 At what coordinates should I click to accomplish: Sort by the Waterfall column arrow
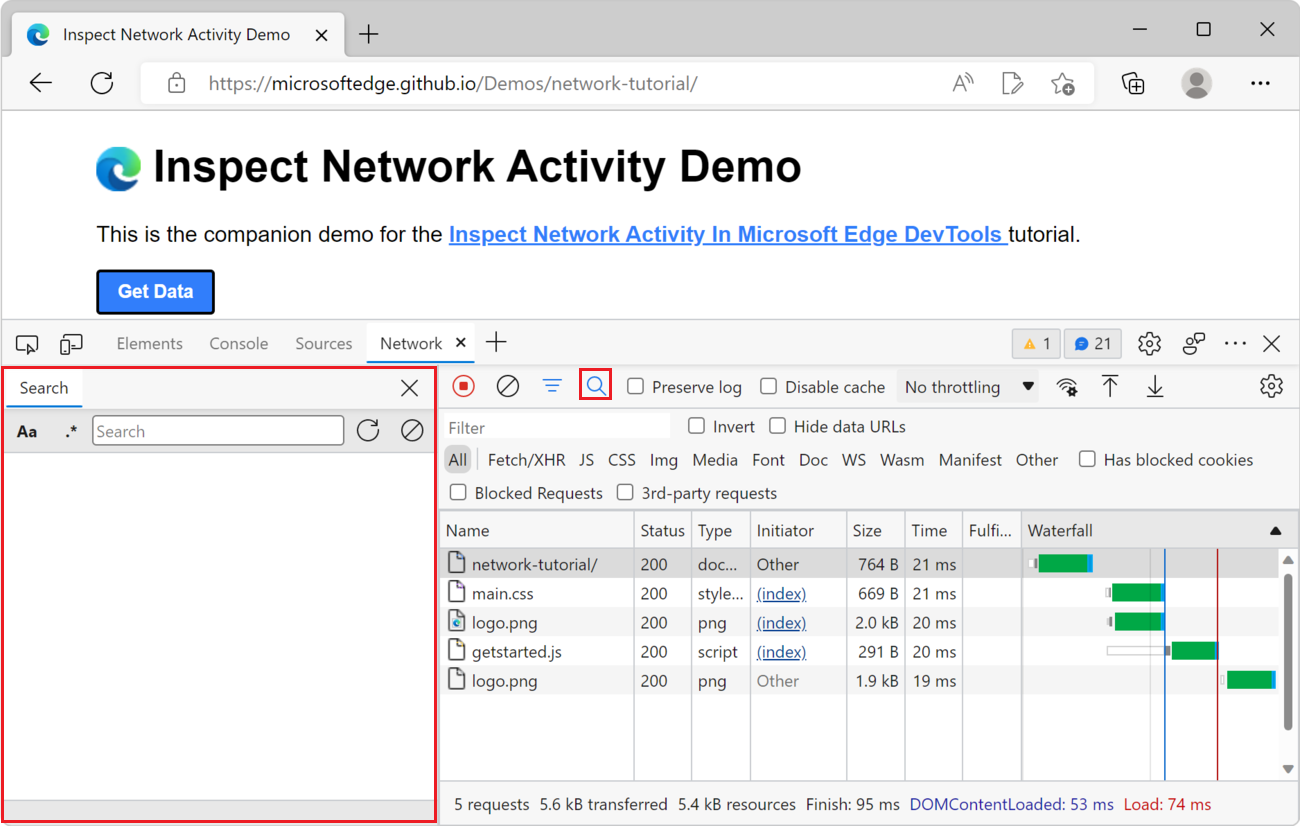1275,531
